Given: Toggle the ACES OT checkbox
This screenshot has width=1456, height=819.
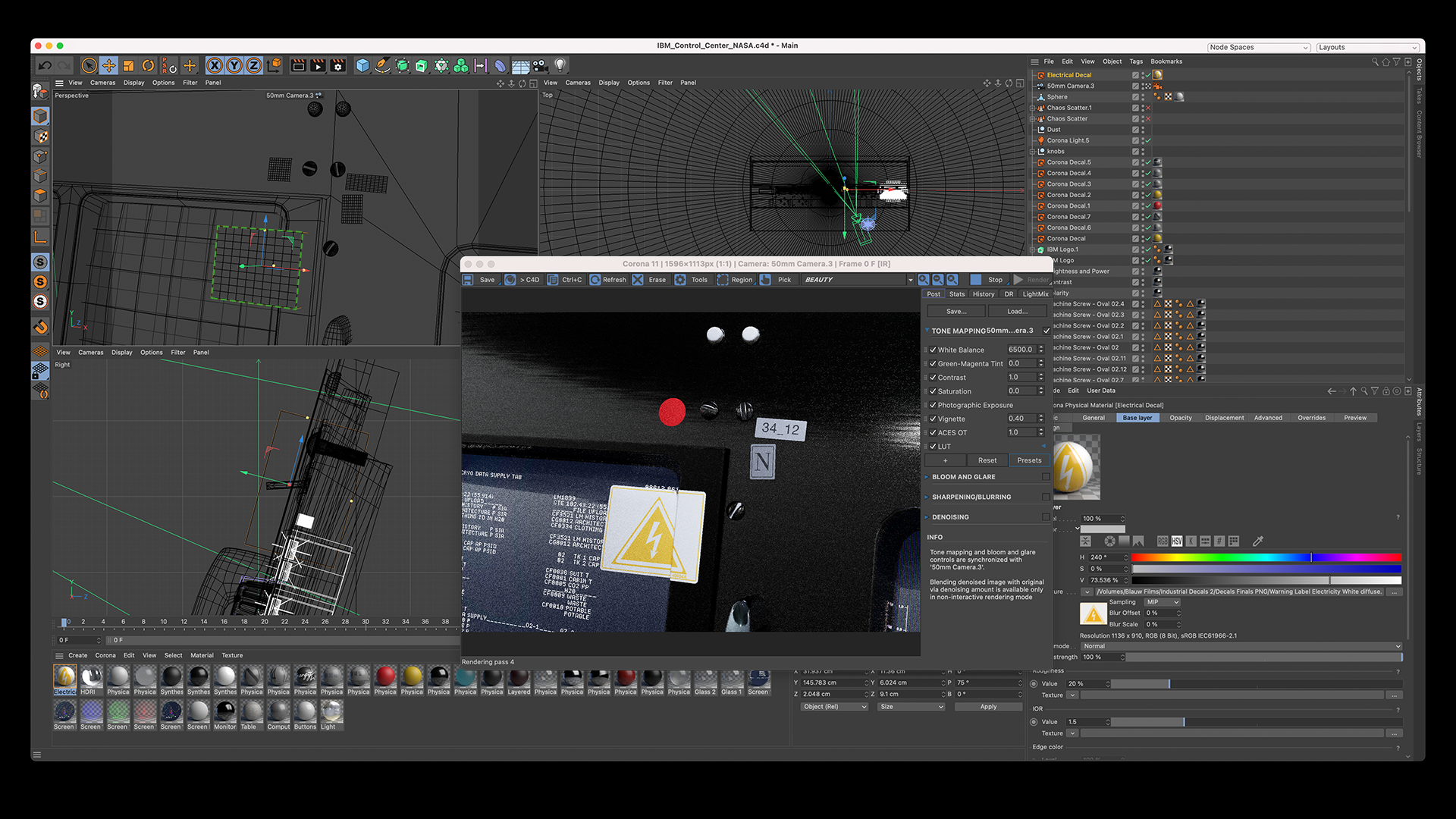Looking at the screenshot, I should coord(933,432).
